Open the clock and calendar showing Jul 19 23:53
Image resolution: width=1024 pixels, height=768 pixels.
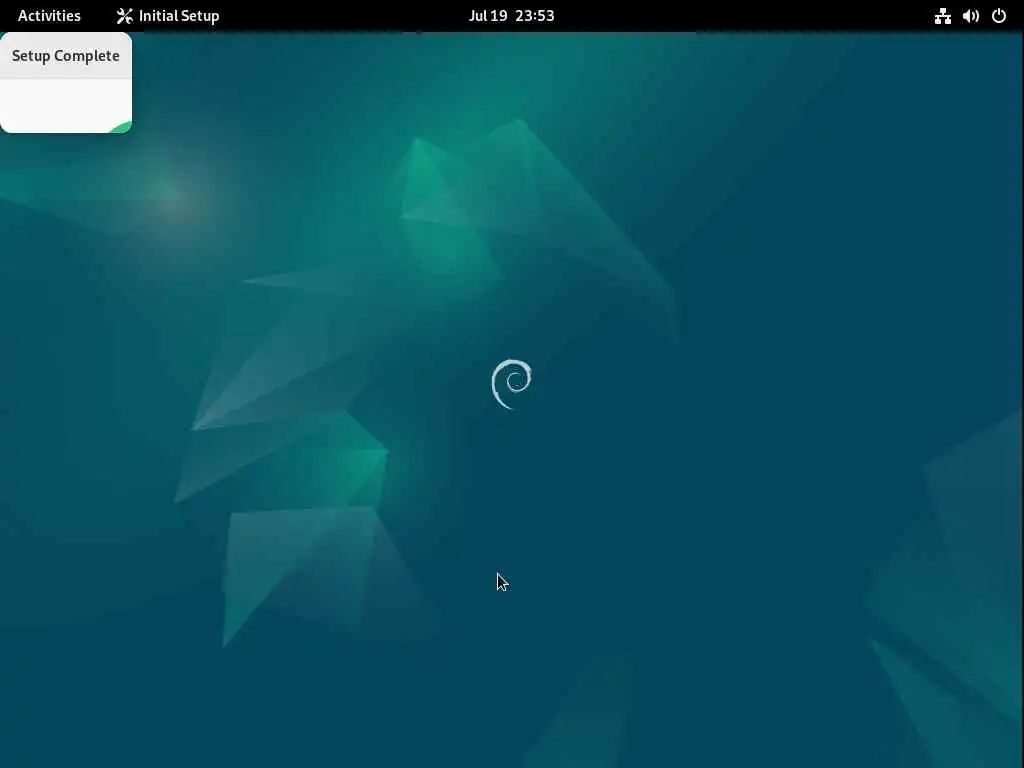click(511, 16)
